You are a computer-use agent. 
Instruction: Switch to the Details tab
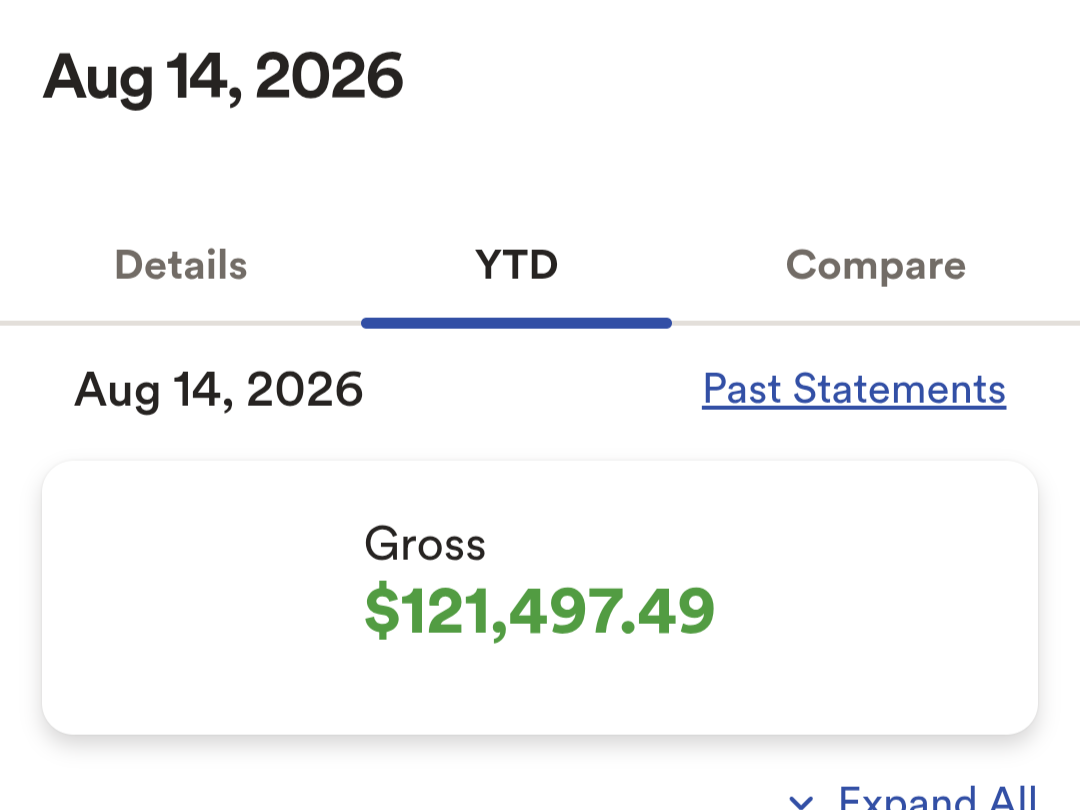pyautogui.click(x=180, y=265)
